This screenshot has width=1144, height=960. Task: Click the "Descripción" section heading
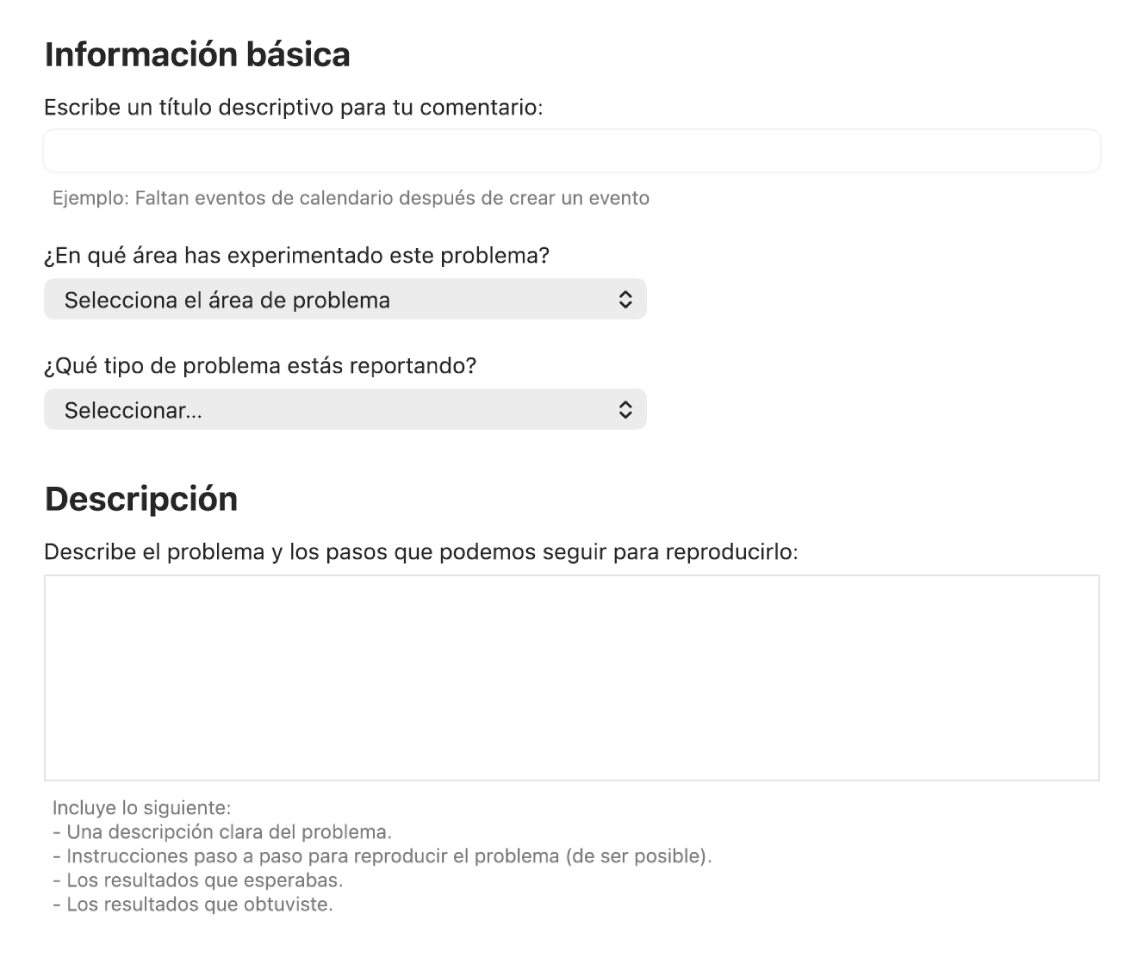(x=141, y=499)
